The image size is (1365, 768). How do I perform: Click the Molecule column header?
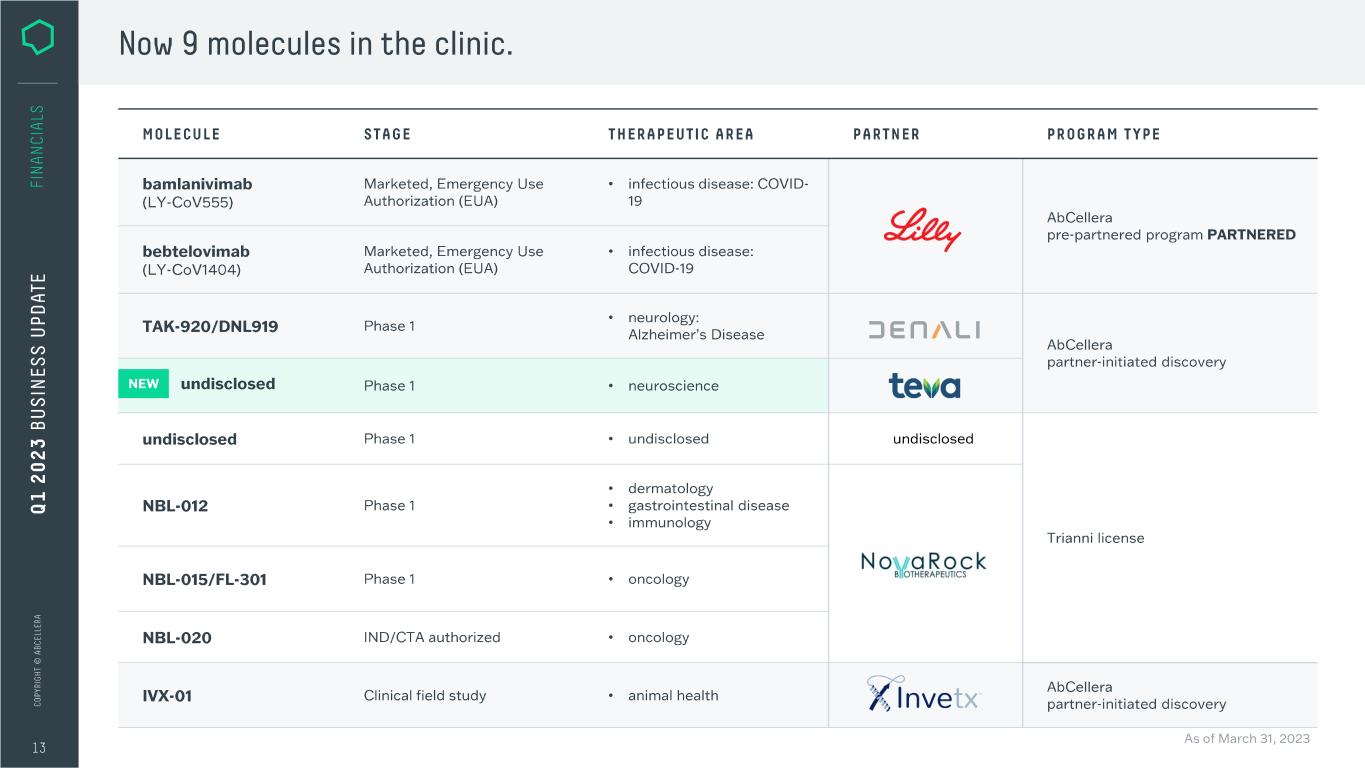pyautogui.click(x=181, y=134)
